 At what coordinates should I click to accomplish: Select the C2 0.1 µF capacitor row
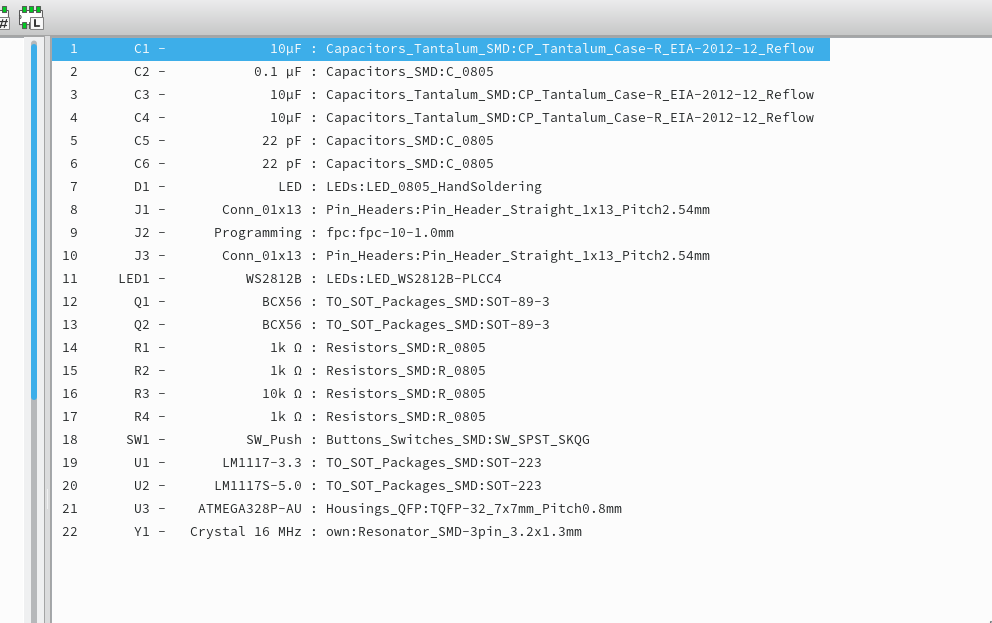[x=441, y=71]
